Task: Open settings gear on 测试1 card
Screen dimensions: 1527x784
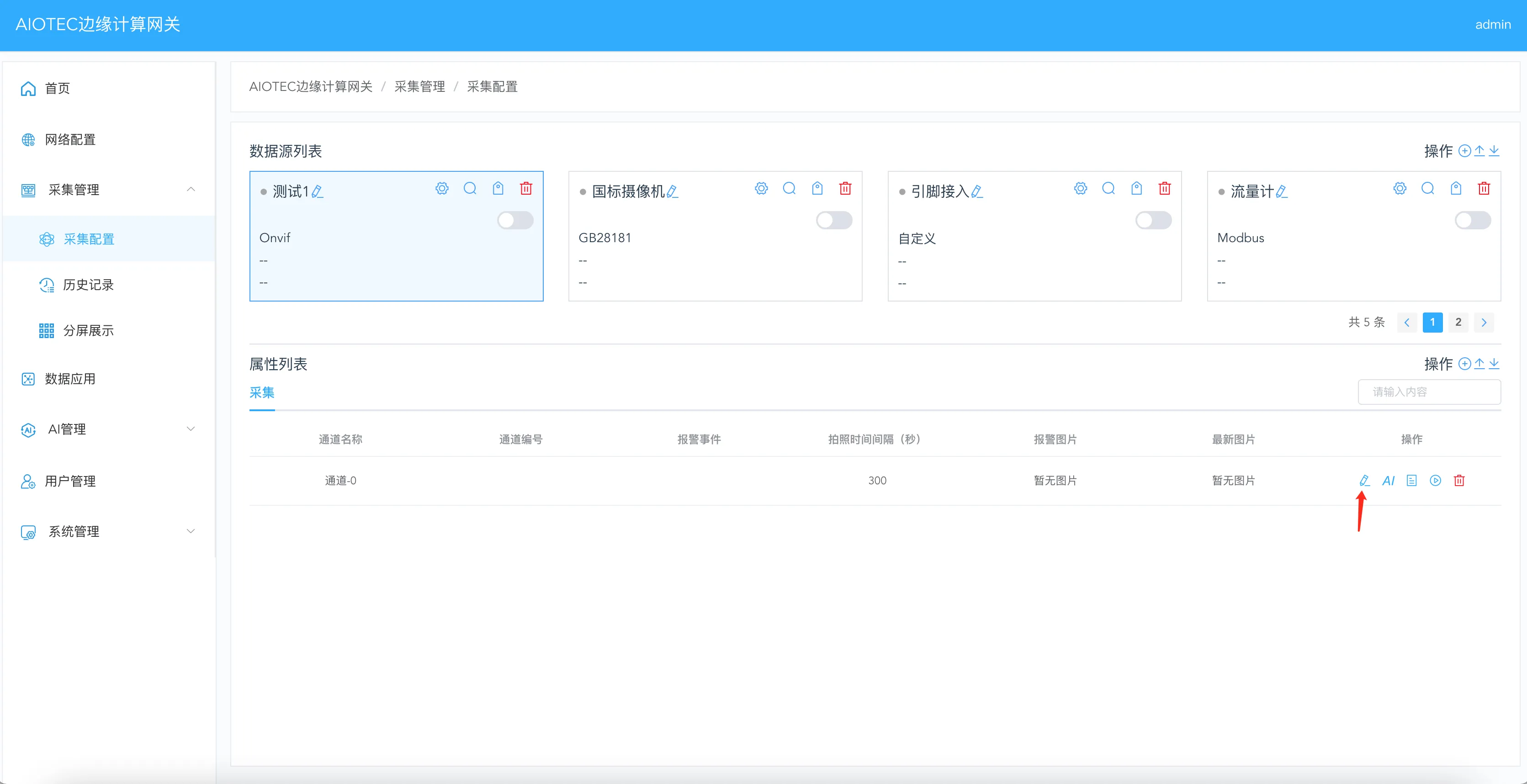Action: tap(442, 188)
